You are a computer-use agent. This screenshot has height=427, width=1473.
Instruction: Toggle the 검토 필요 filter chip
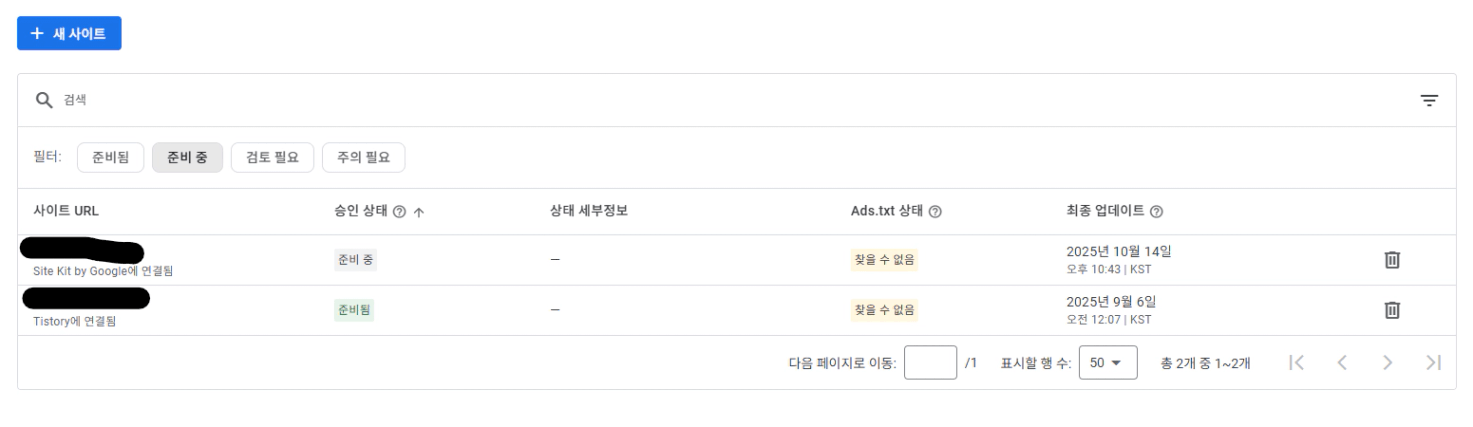coord(272,157)
